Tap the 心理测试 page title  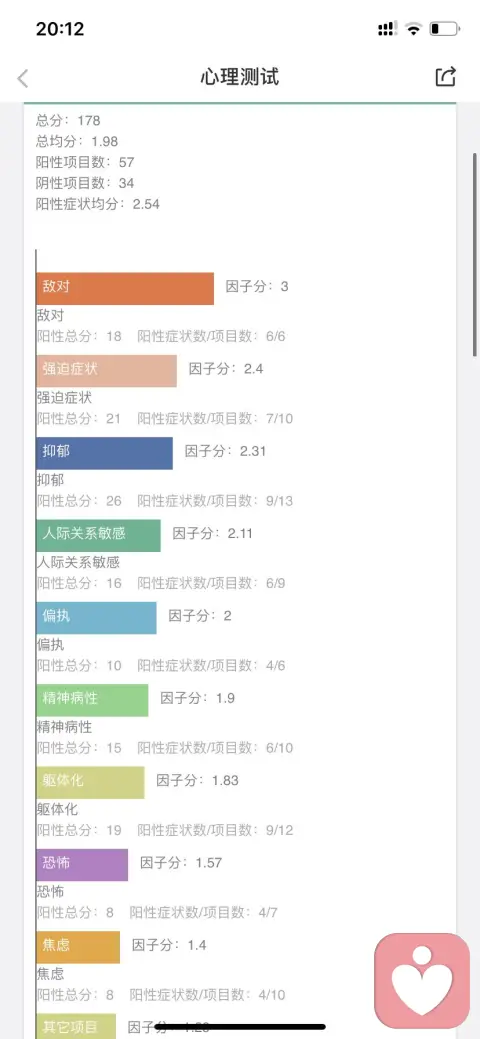coord(240,77)
